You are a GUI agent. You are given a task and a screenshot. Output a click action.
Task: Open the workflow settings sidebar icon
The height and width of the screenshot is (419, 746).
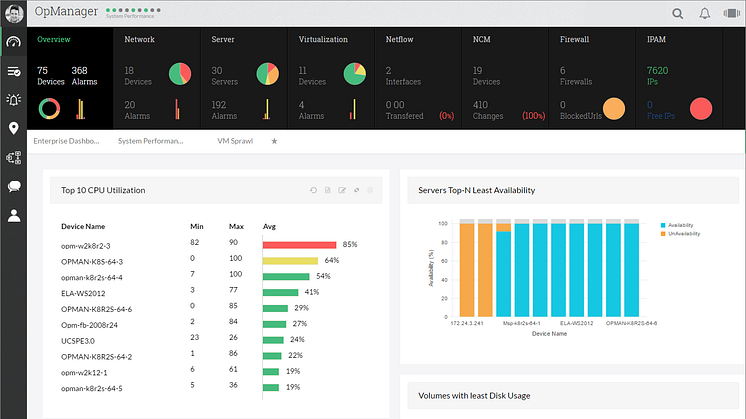[14, 157]
